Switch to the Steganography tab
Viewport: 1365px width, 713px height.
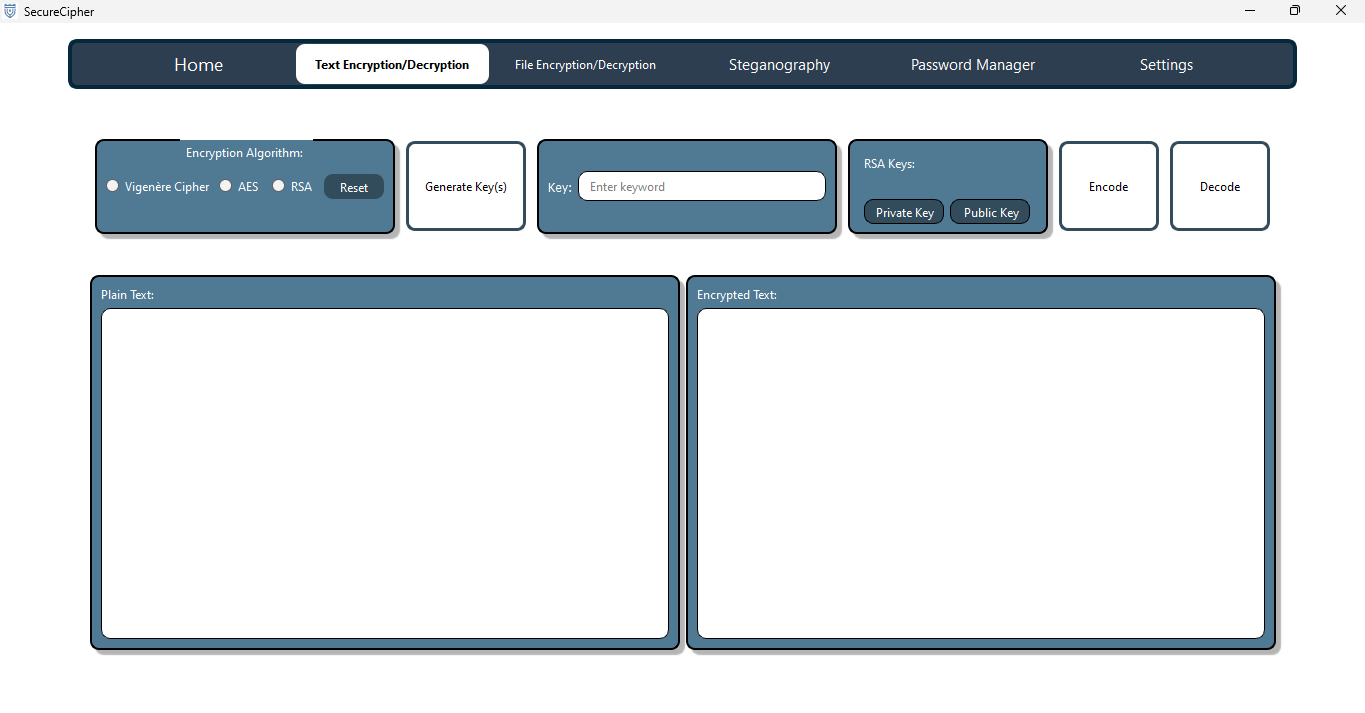point(779,64)
